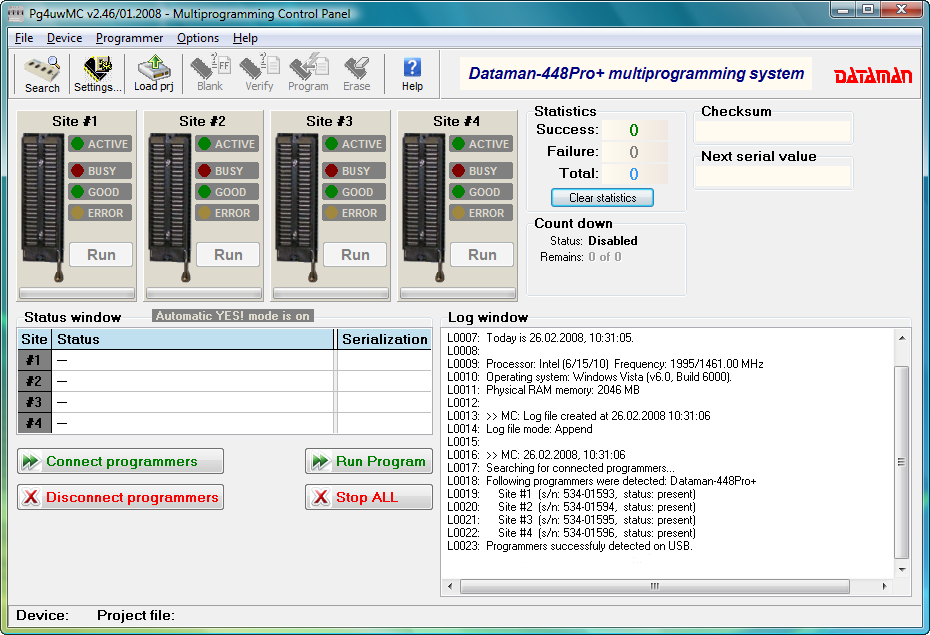Open Help from the toolbar
This screenshot has width=930, height=635.
(412, 73)
